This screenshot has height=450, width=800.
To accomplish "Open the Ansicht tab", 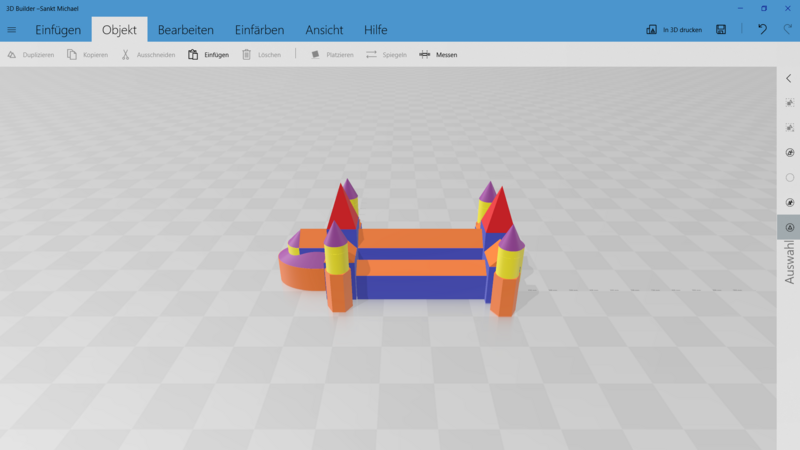I will click(324, 30).
